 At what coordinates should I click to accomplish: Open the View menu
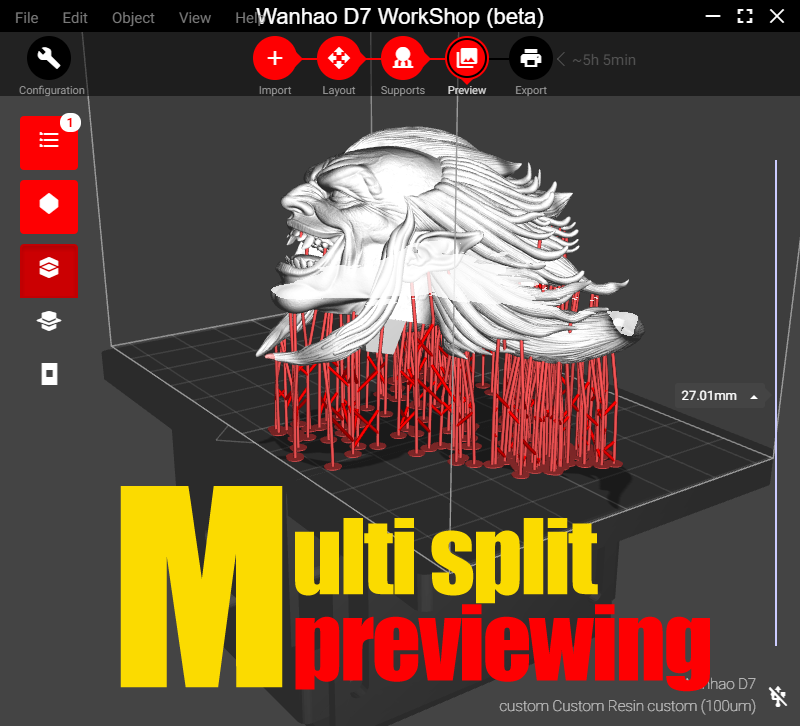[x=195, y=18]
